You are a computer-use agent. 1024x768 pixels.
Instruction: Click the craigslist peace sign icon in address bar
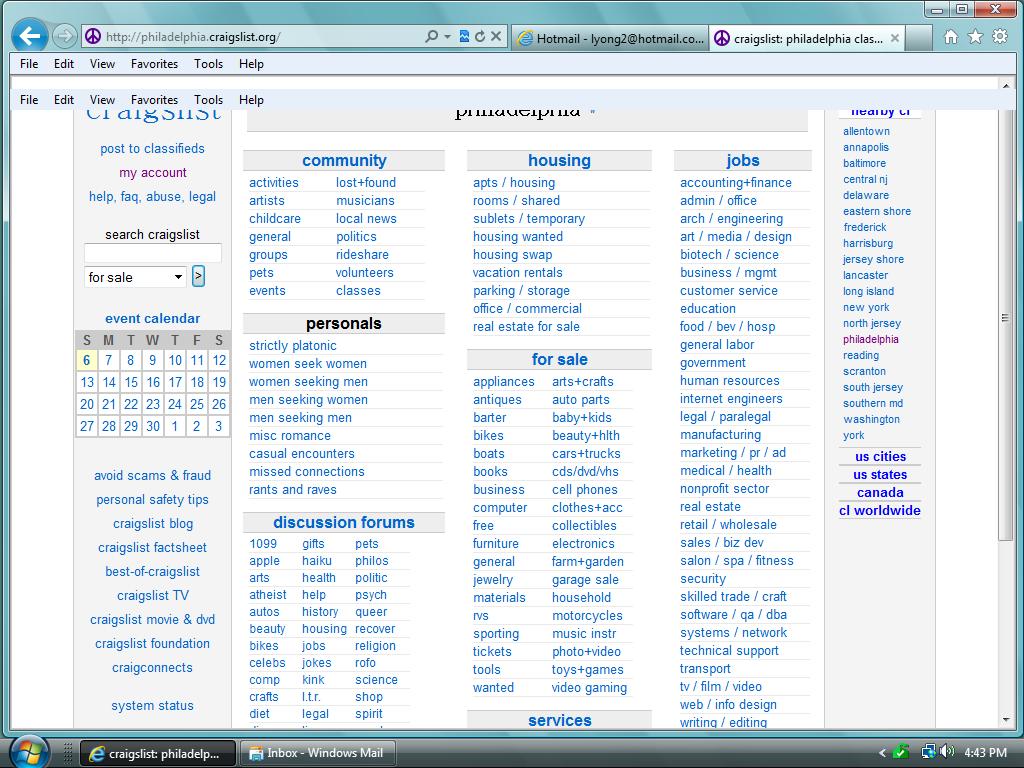93,37
